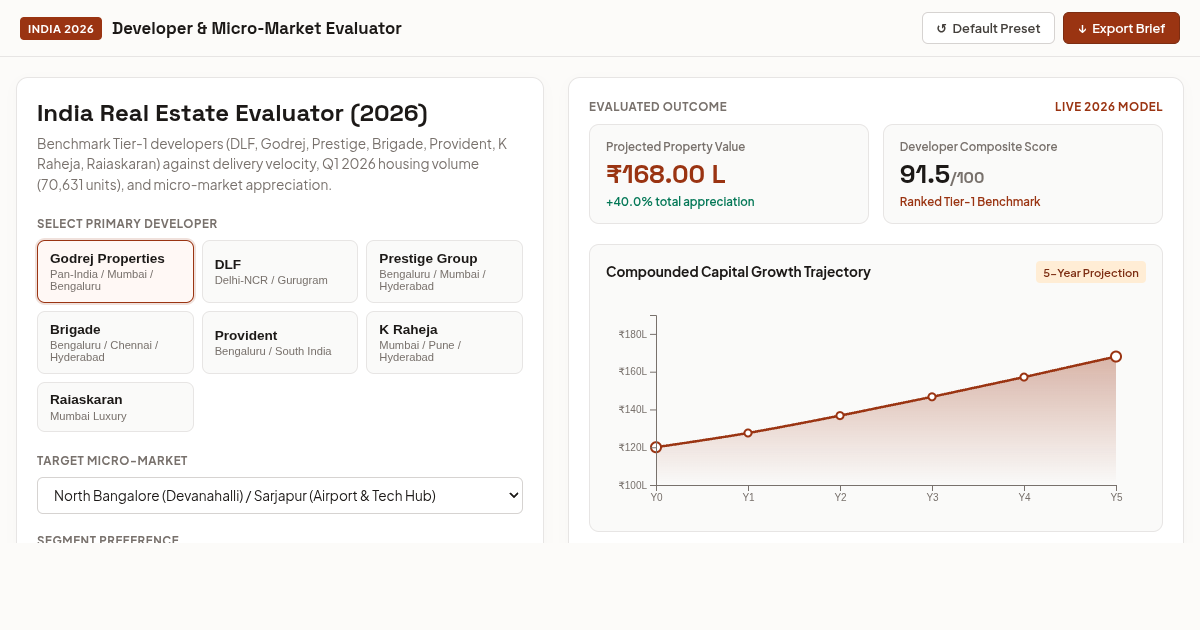
Task: Select Provident developer card
Action: [280, 342]
